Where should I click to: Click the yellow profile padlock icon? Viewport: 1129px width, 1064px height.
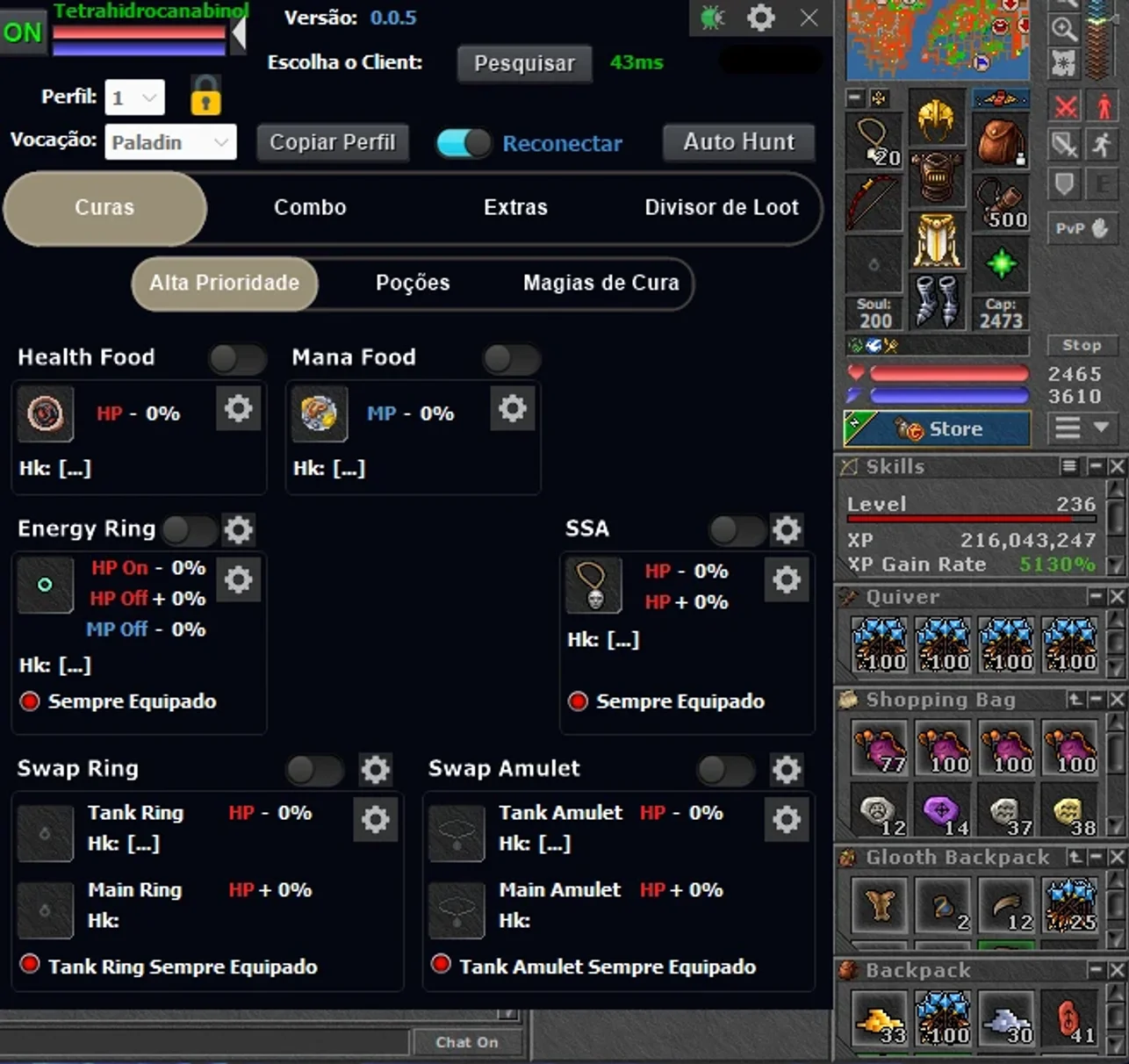click(205, 96)
